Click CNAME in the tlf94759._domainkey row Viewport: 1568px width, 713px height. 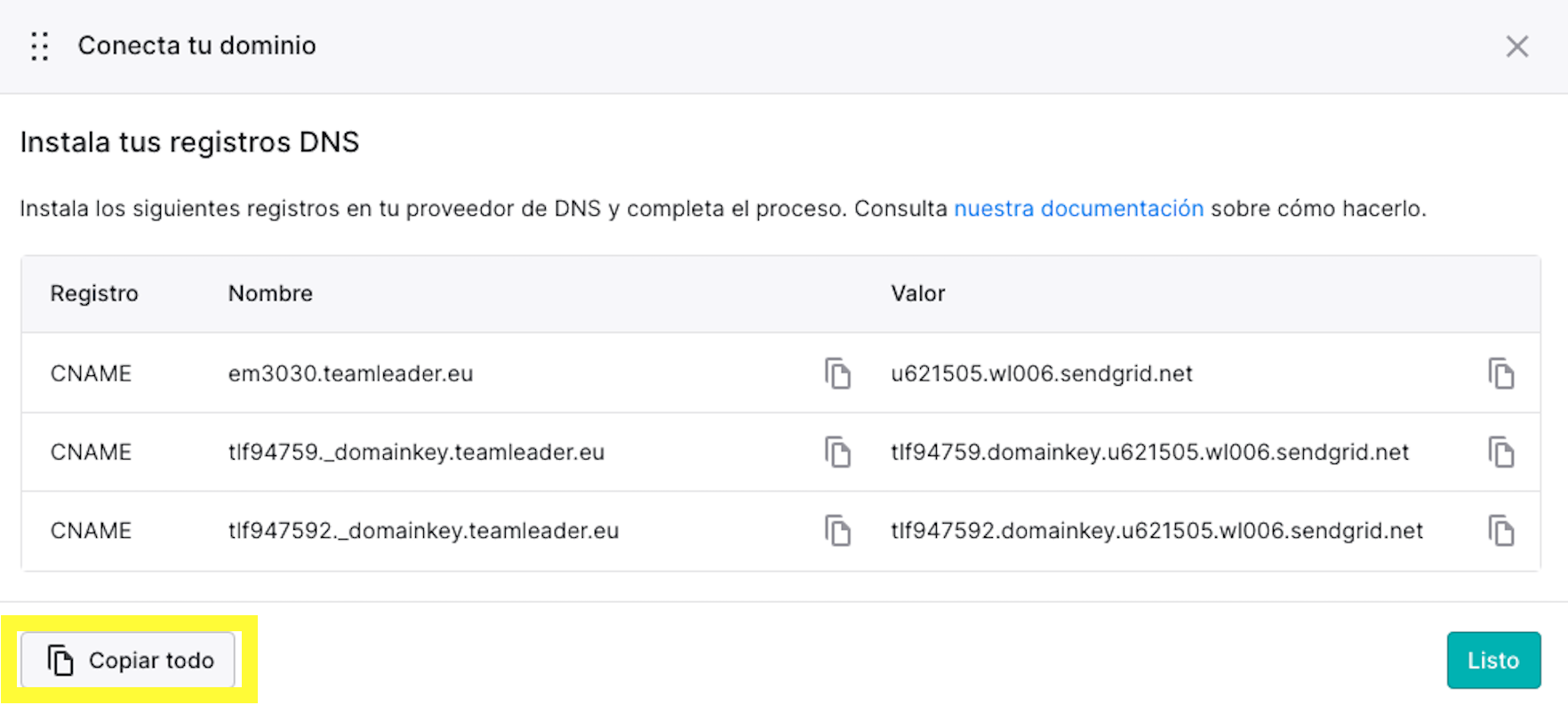pyautogui.click(x=91, y=452)
